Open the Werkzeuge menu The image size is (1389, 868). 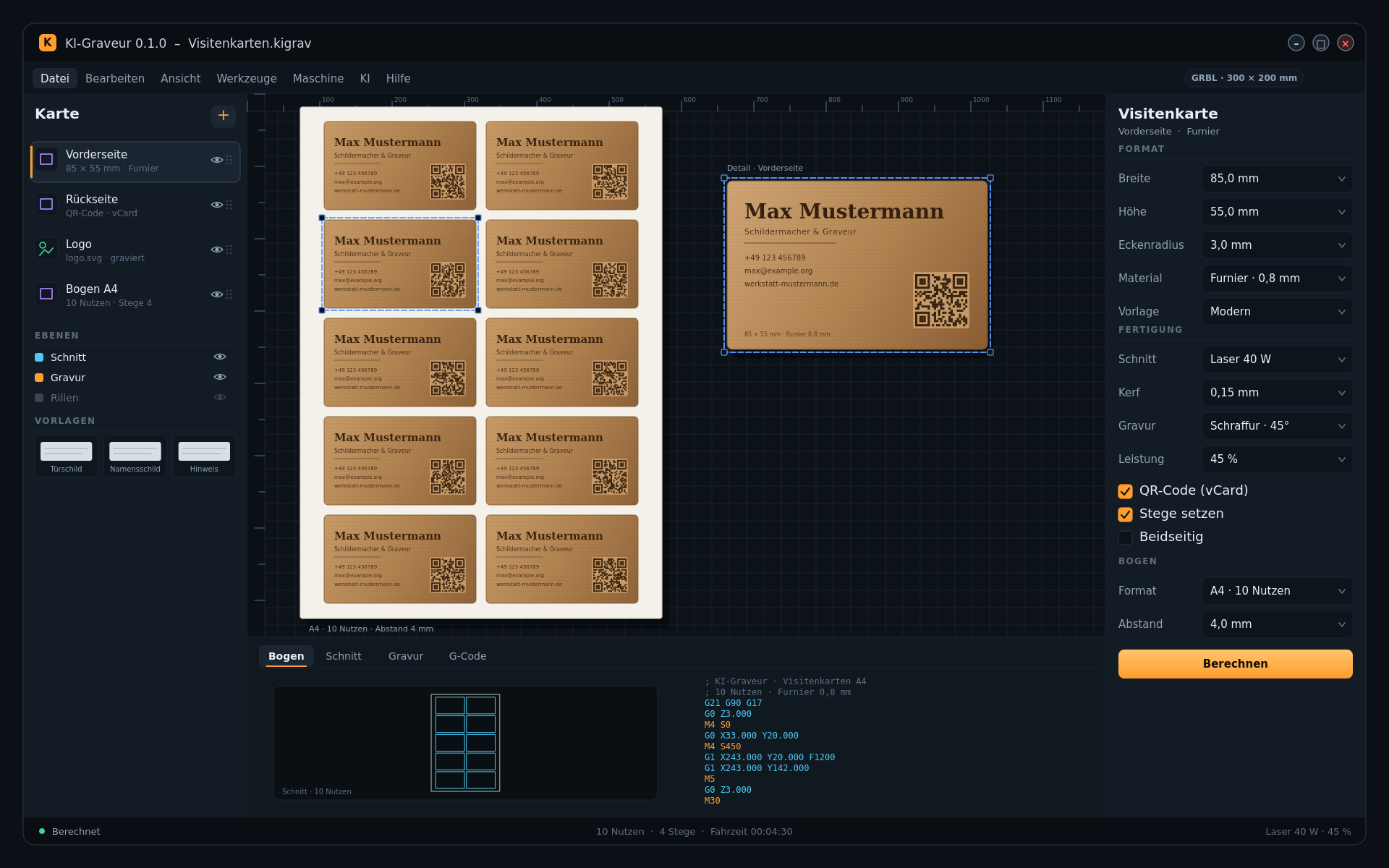point(247,78)
